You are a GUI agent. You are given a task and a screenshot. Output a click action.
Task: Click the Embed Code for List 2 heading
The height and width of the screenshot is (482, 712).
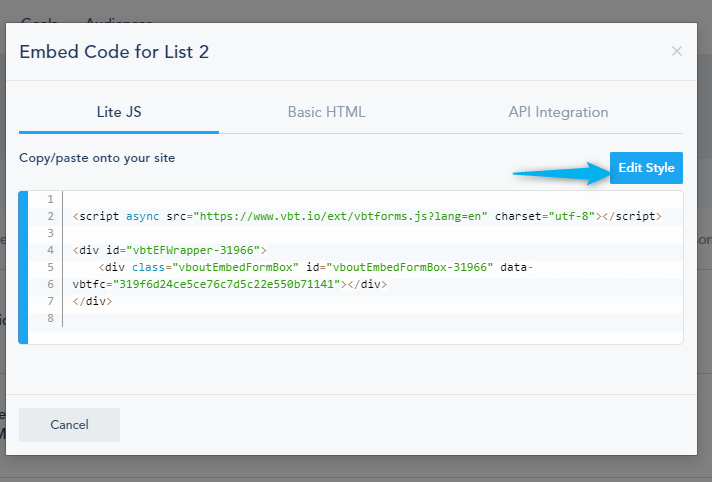click(x=114, y=52)
